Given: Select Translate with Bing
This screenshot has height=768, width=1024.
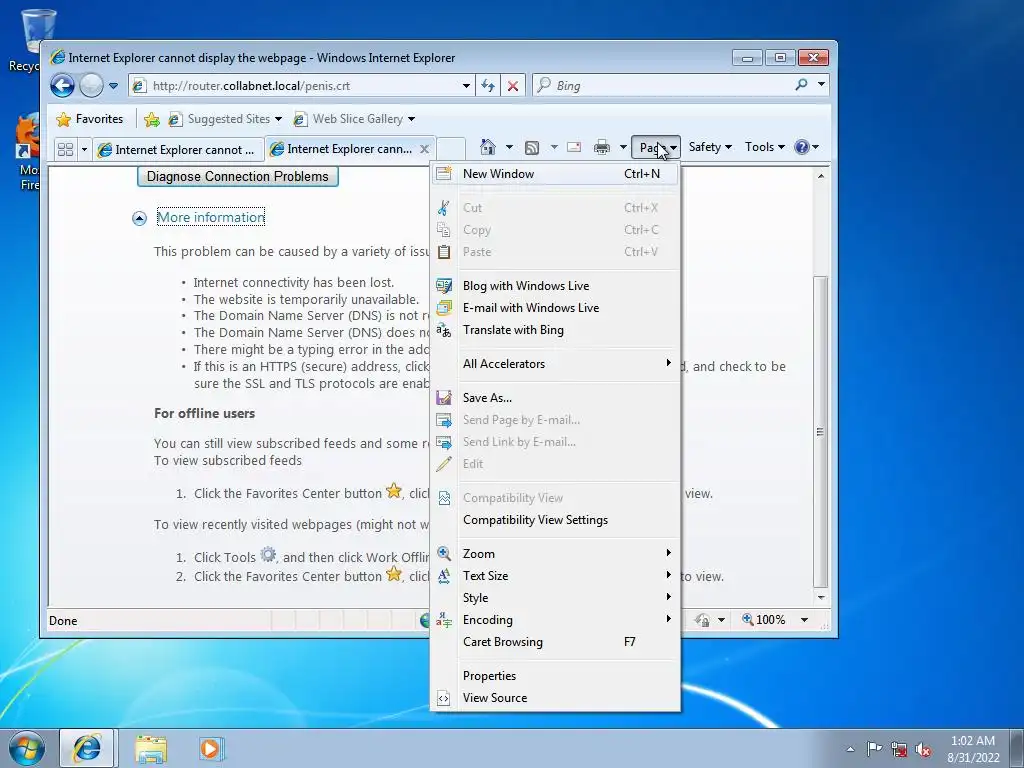Looking at the screenshot, I should coord(556,330).
